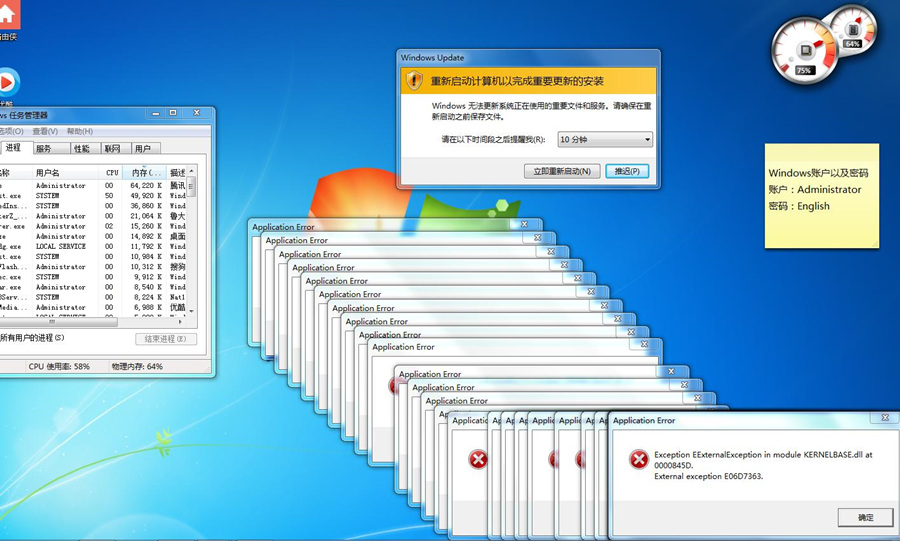Open the 查看(V) menu
Screen dimensions: 900x541
click(x=45, y=131)
